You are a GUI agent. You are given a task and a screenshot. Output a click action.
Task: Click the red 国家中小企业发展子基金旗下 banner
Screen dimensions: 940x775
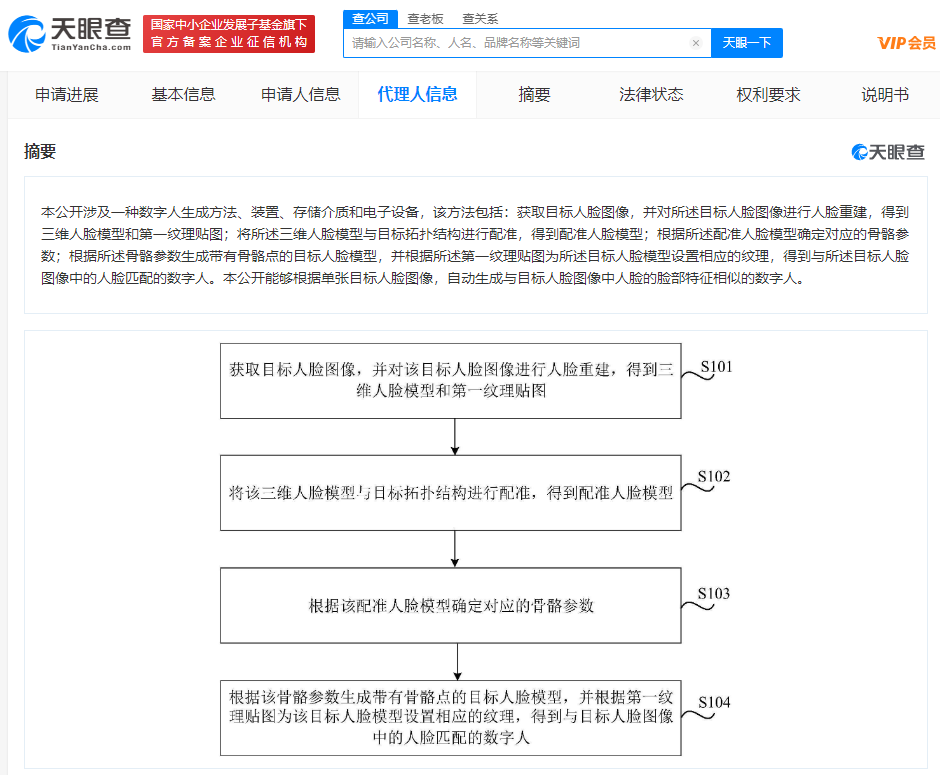[229, 34]
